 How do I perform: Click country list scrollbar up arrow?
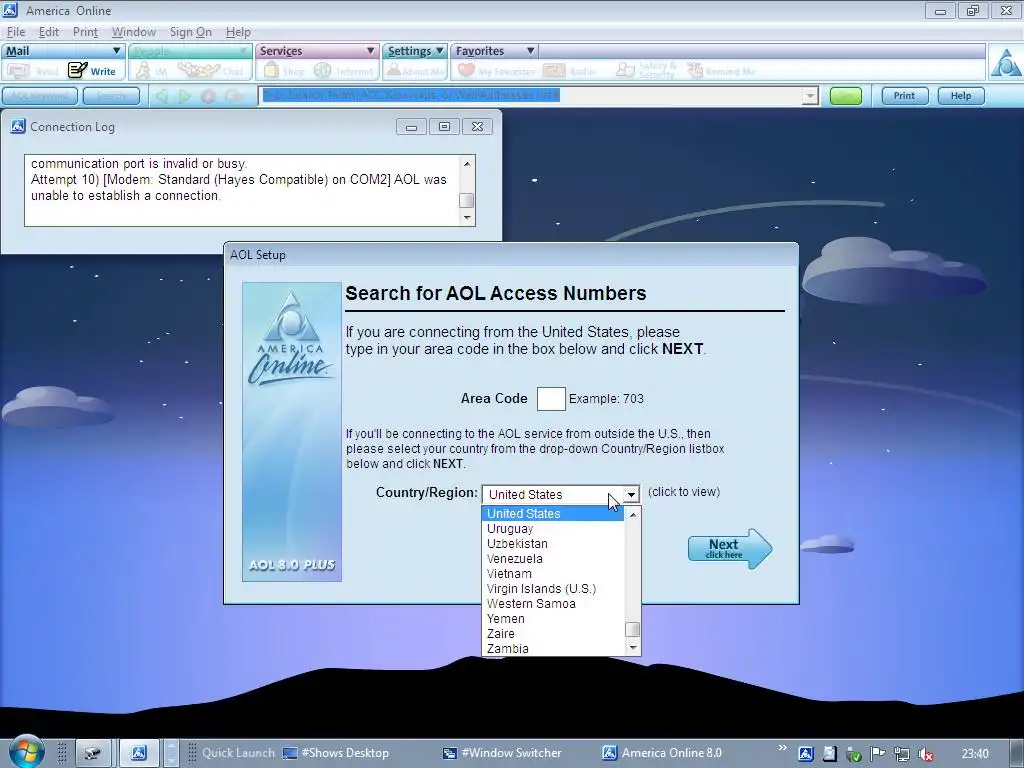click(x=632, y=515)
